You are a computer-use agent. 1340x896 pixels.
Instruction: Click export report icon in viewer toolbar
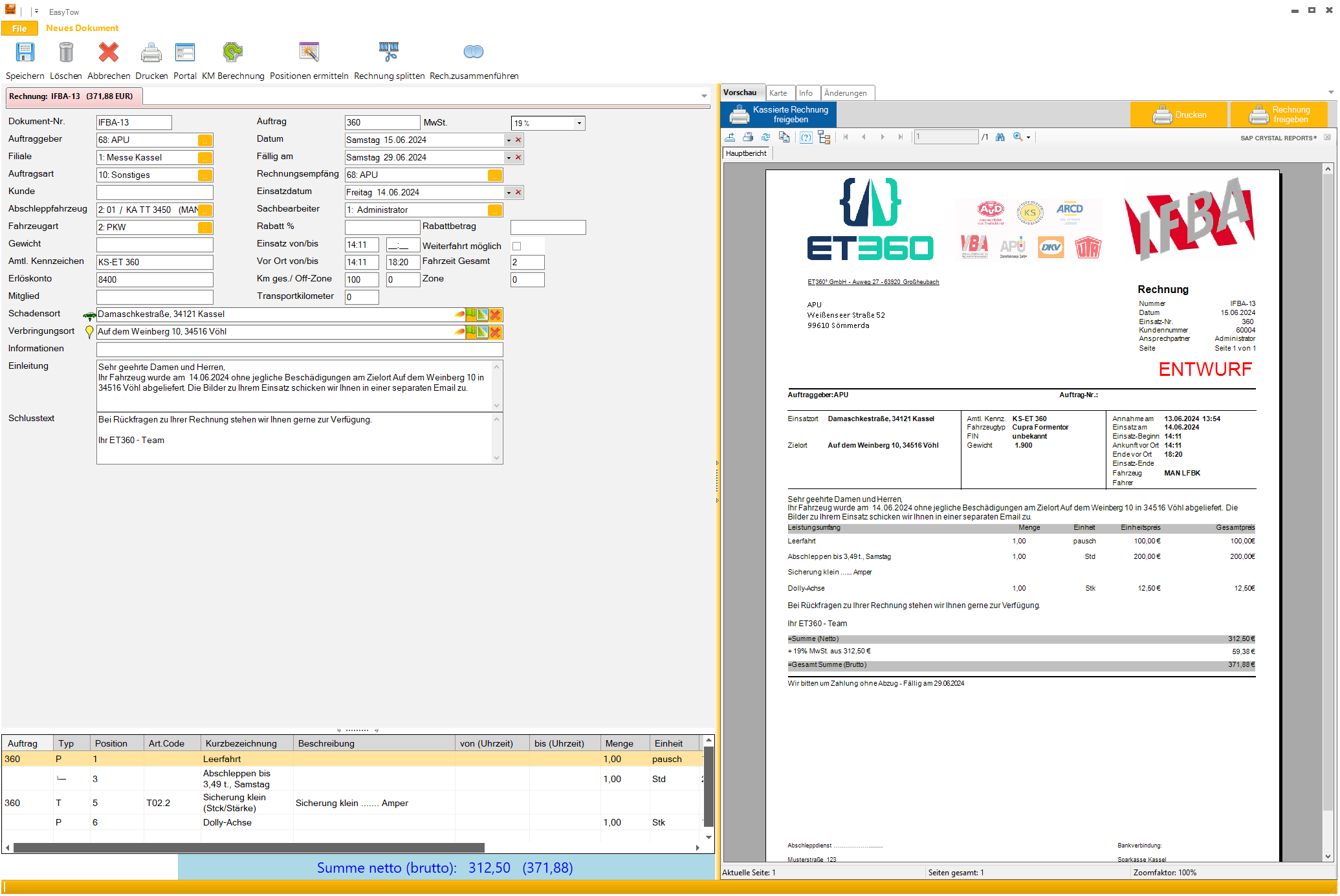(730, 137)
